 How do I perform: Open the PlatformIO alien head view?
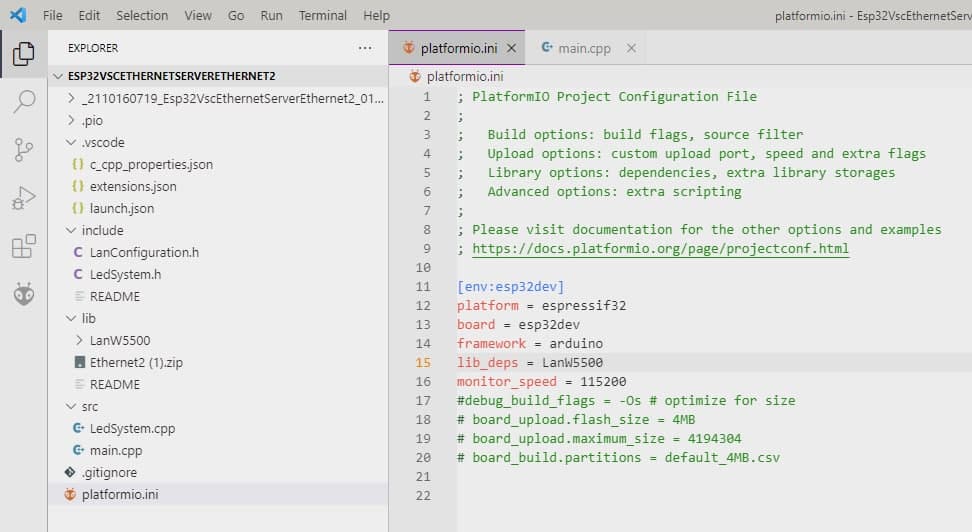coord(24,294)
